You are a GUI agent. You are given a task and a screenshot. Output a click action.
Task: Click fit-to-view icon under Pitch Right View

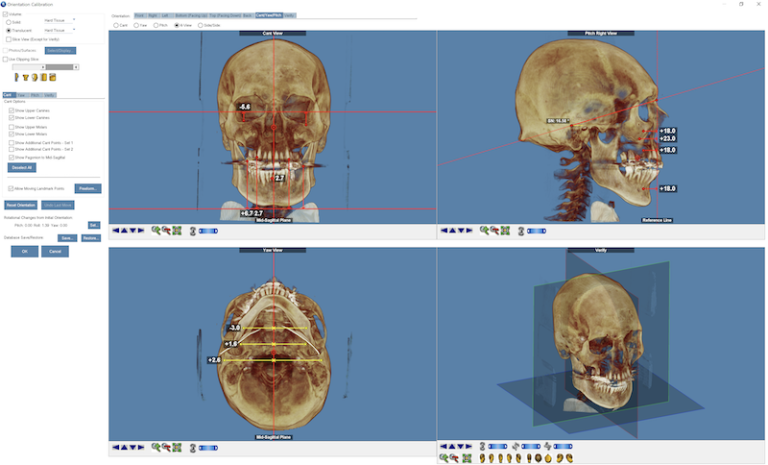505,230
